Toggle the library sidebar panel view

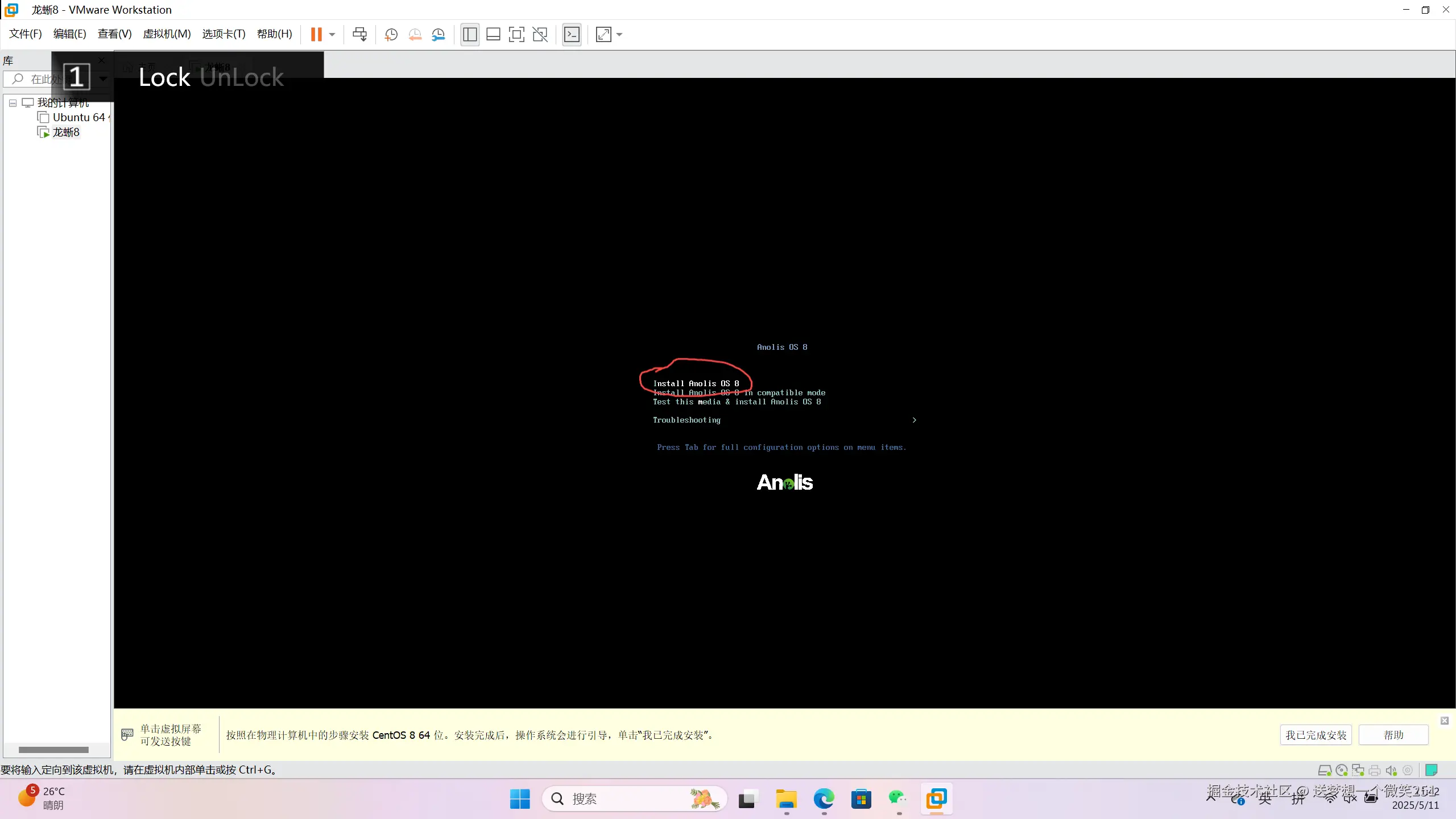click(x=470, y=34)
